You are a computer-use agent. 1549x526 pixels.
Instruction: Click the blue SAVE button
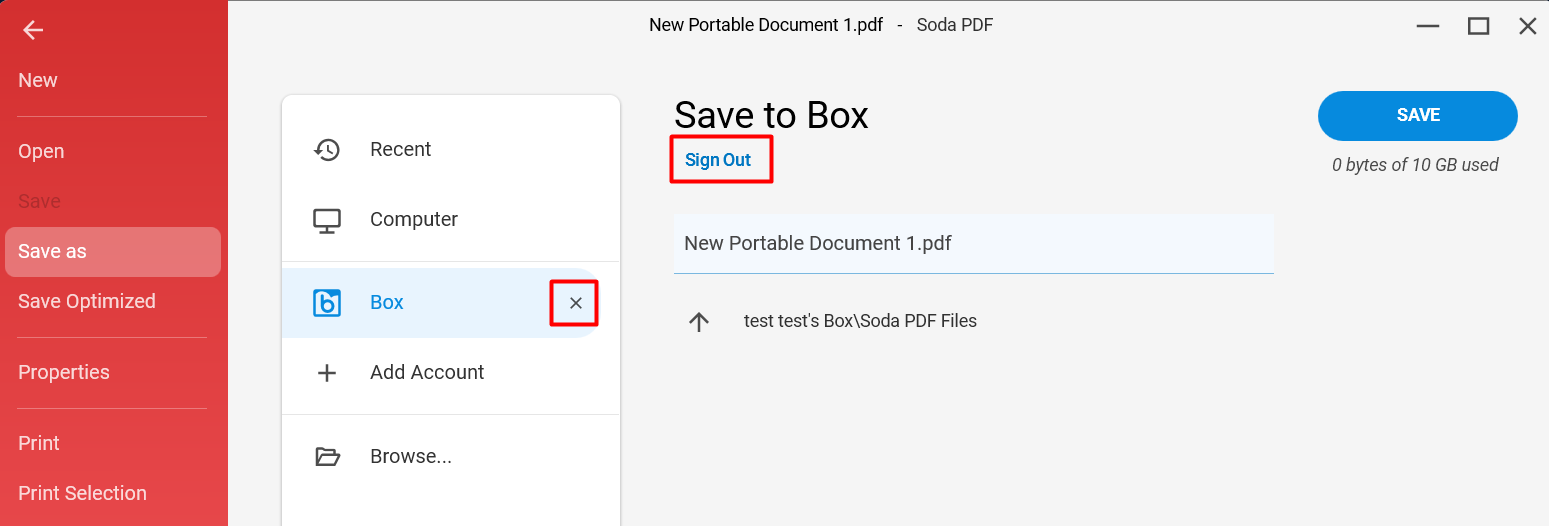tap(1418, 116)
